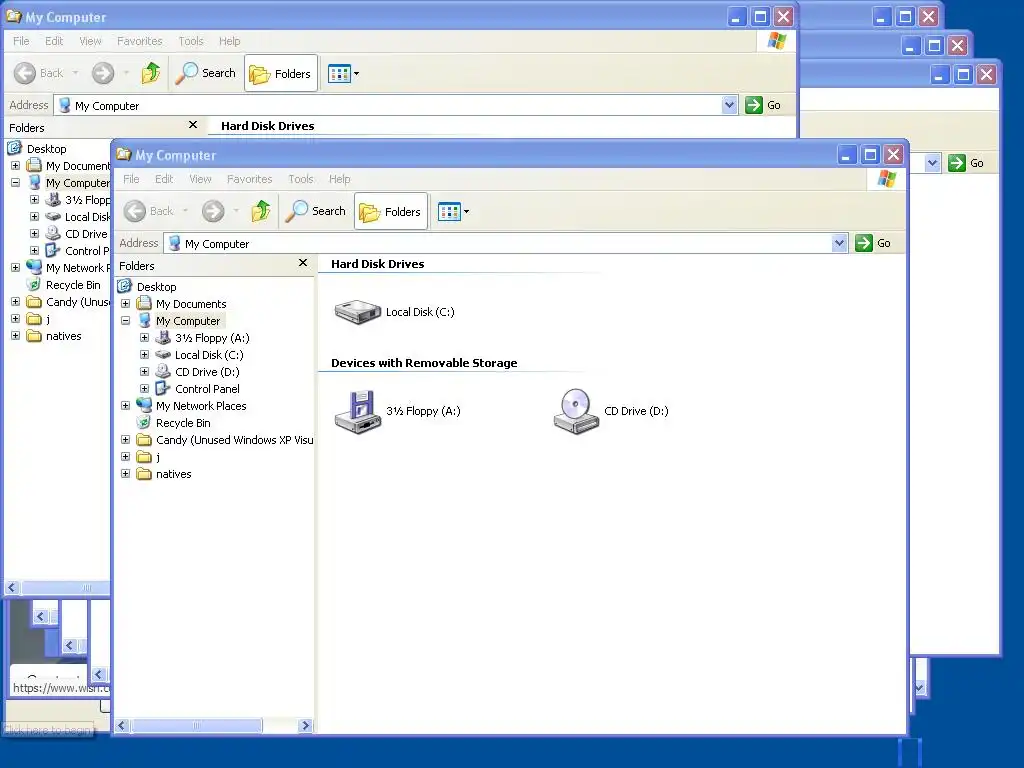Click the Go button in back left window
The height and width of the screenshot is (768, 1024).
point(763,105)
